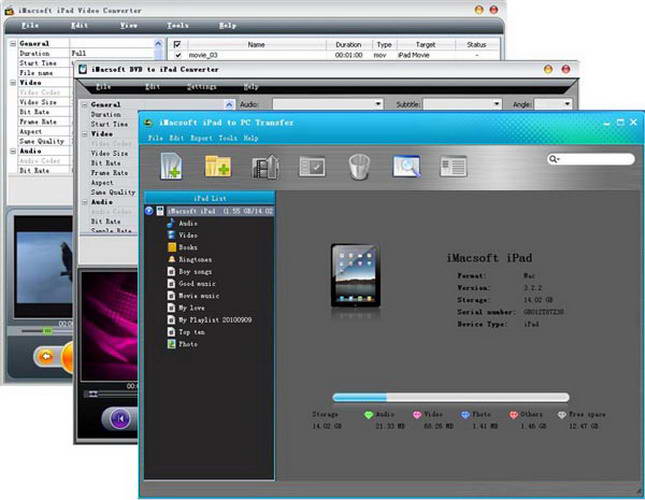Viewport: 645px width, 500px height.
Task: Click the Duration column header
Action: coord(348,44)
